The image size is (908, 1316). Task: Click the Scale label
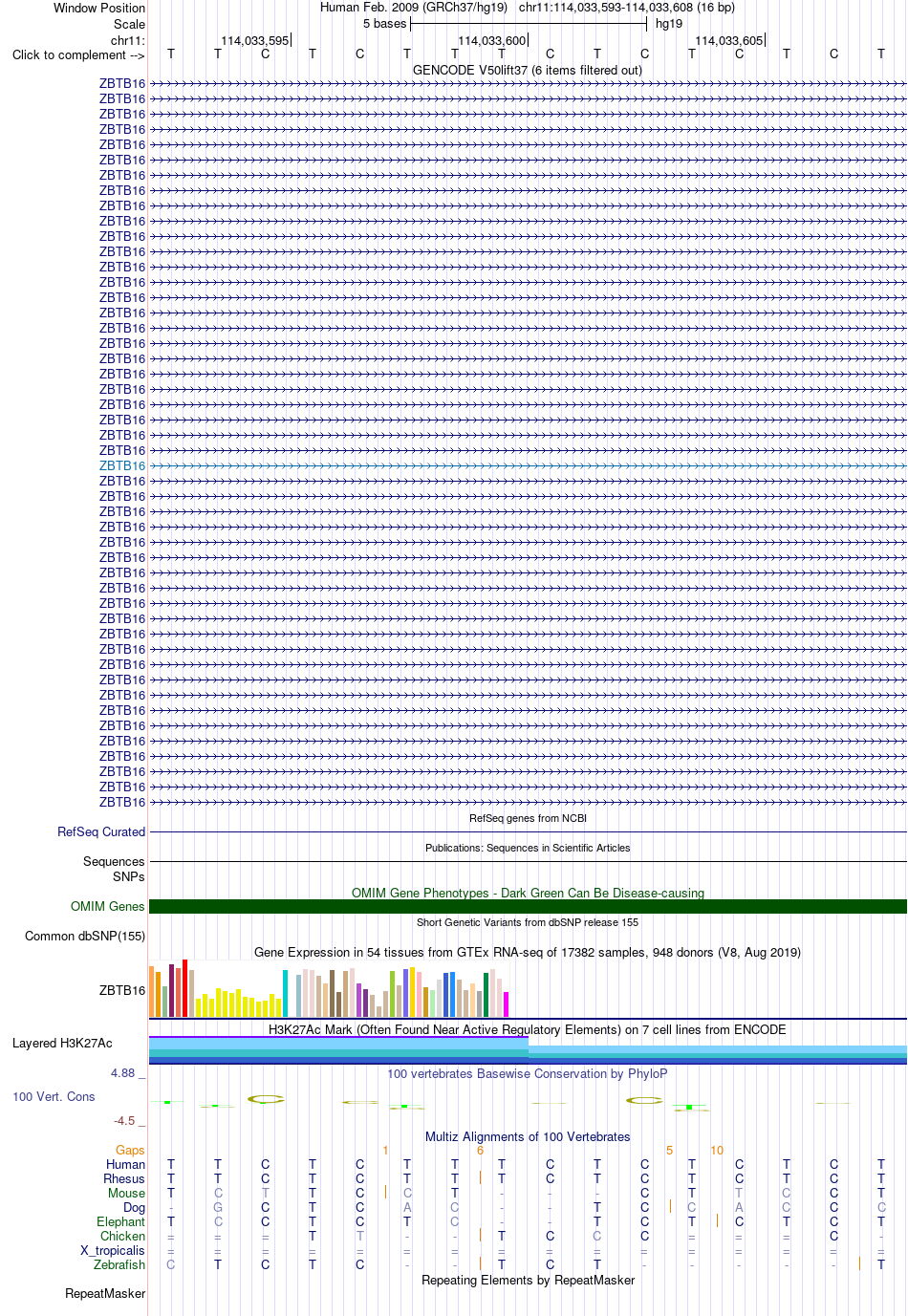pyautogui.click(x=129, y=24)
